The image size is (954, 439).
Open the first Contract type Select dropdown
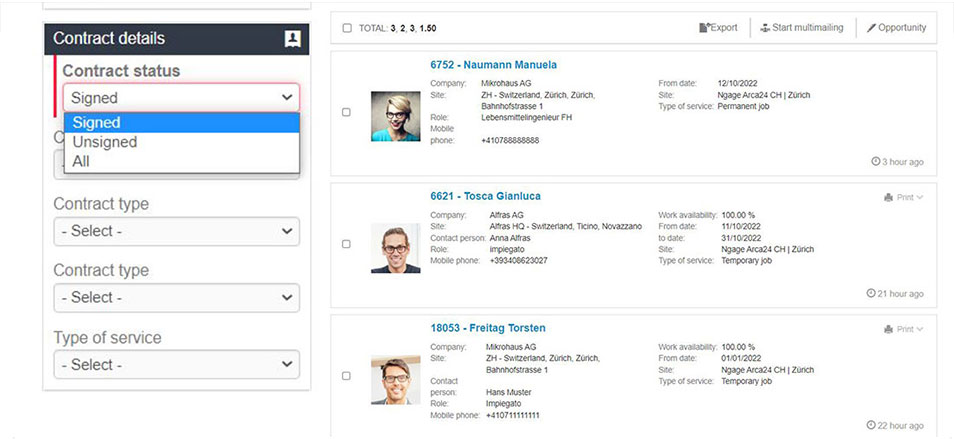click(x=176, y=231)
